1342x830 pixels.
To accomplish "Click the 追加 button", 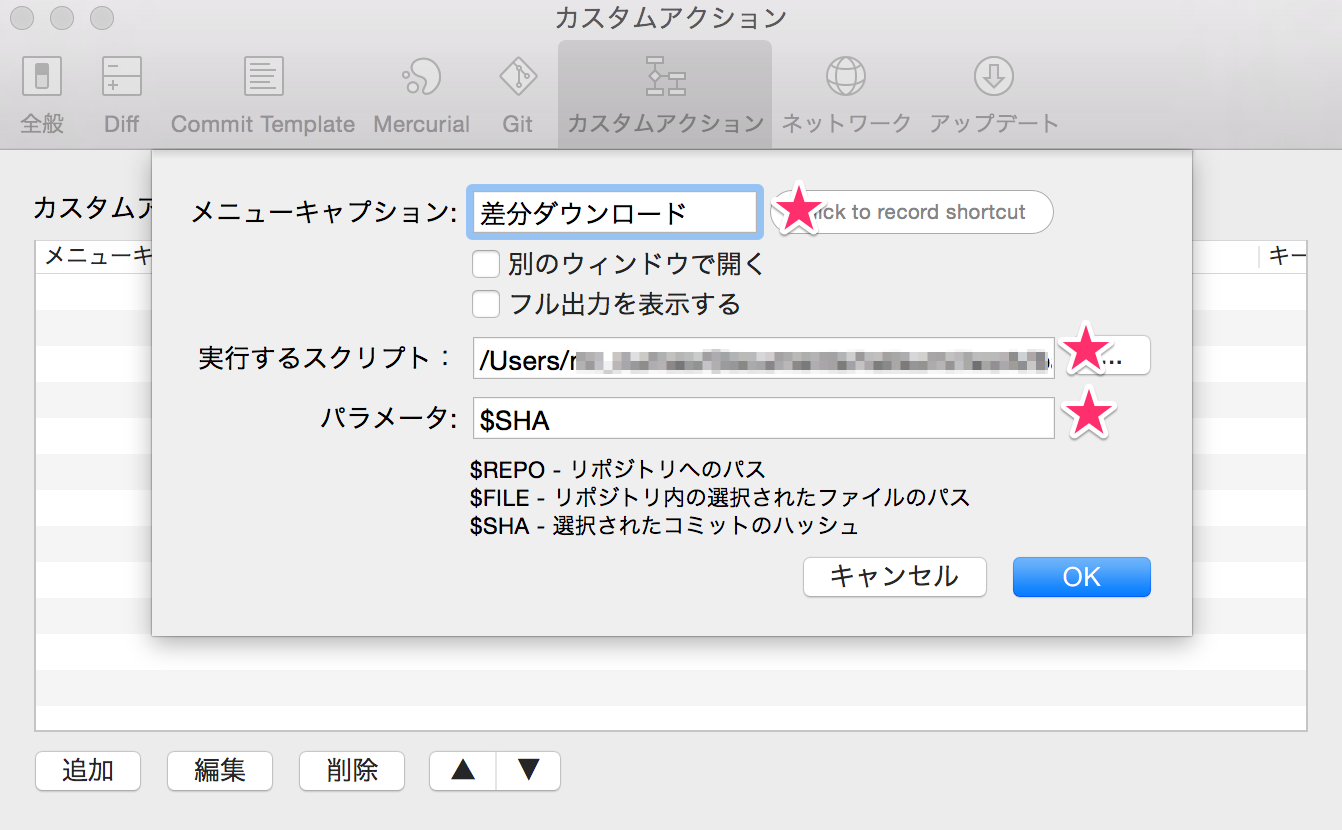I will coord(88,770).
